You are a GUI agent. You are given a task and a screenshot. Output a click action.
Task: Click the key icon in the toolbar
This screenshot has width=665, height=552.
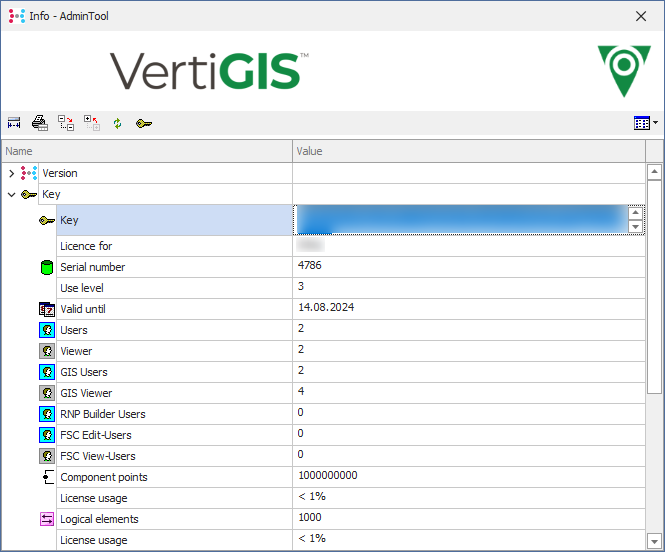coord(144,123)
